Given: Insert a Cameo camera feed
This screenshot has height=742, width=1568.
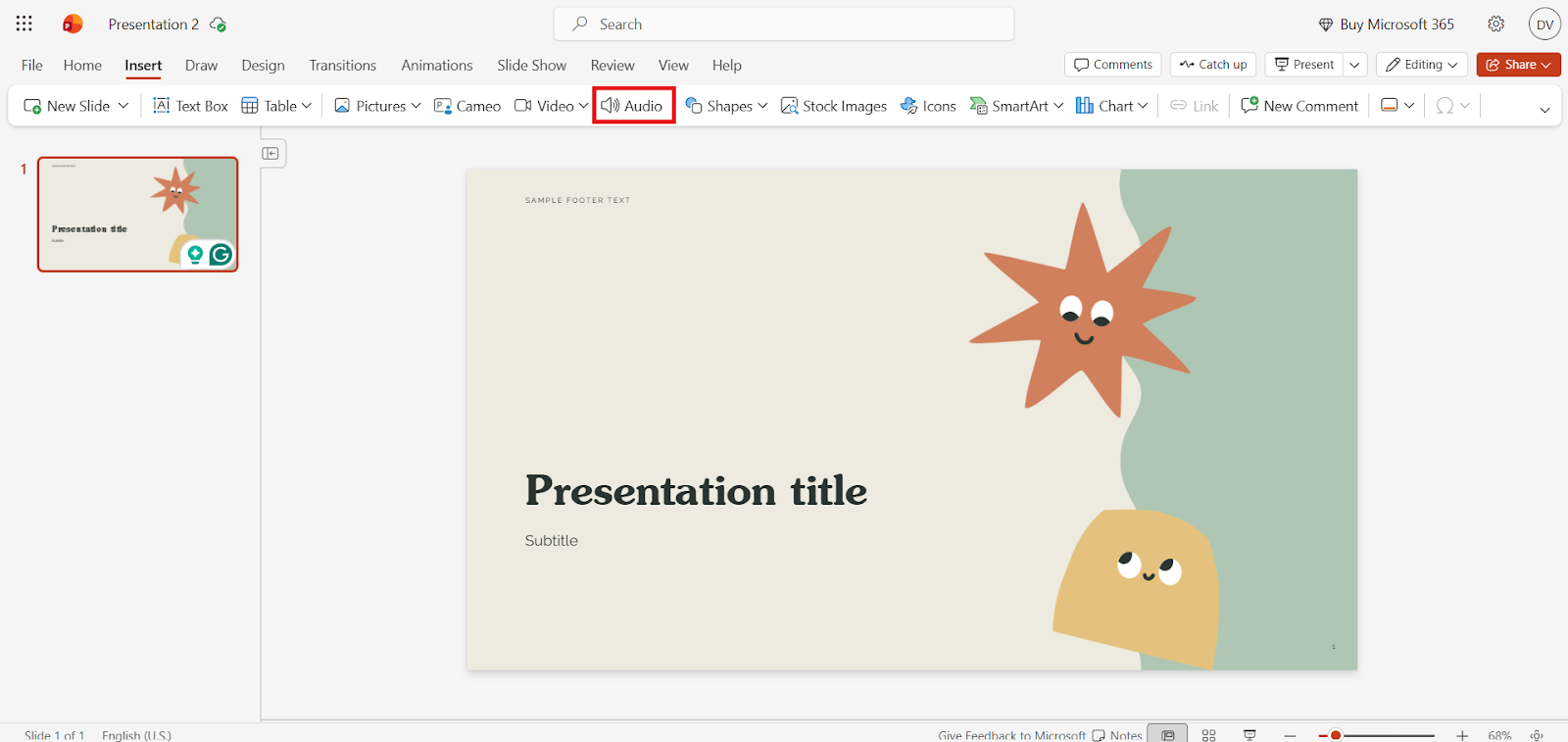Looking at the screenshot, I should pos(467,106).
